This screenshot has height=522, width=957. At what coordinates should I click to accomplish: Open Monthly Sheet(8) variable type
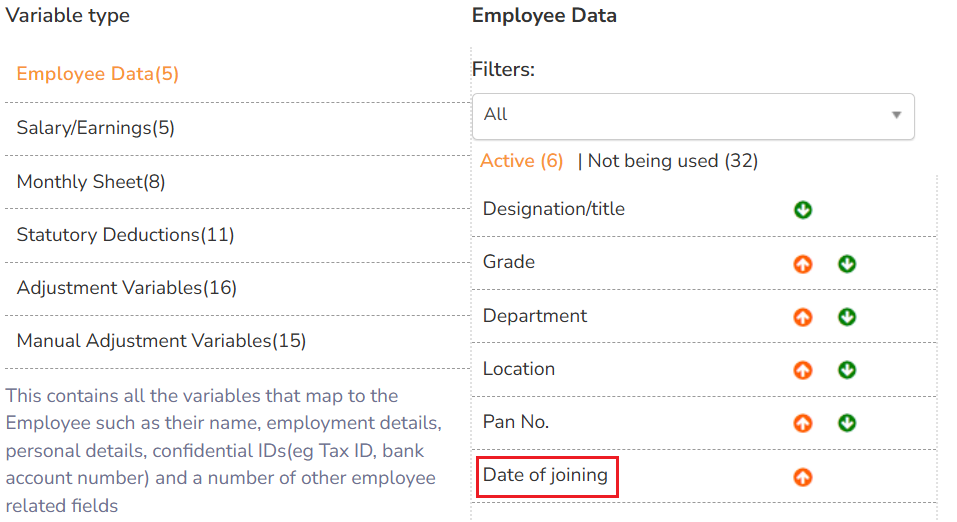(91, 182)
